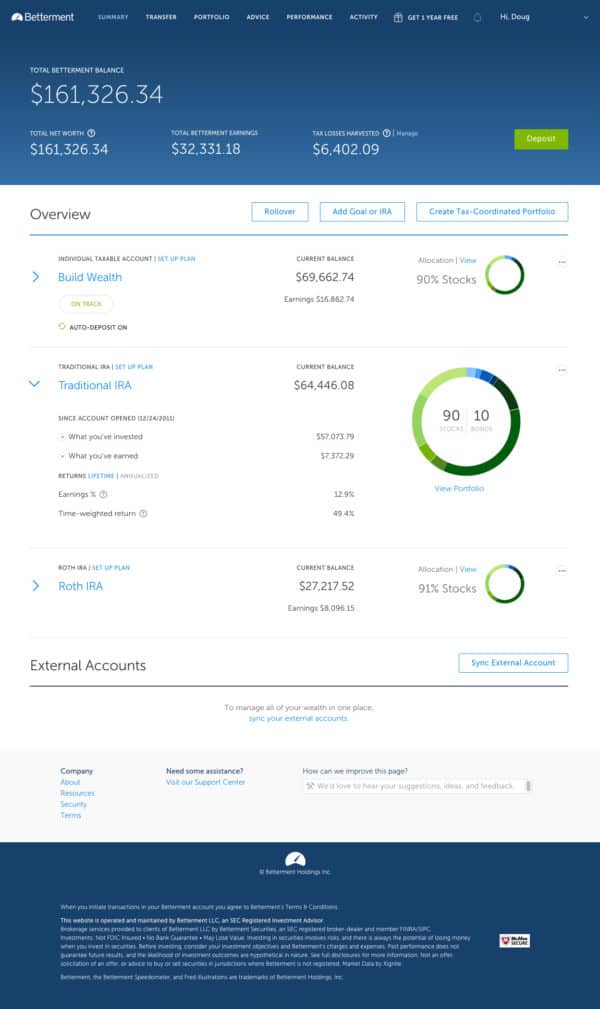Click Set Up Plan for Roth IRA
The height and width of the screenshot is (1009, 600).
coord(111,568)
